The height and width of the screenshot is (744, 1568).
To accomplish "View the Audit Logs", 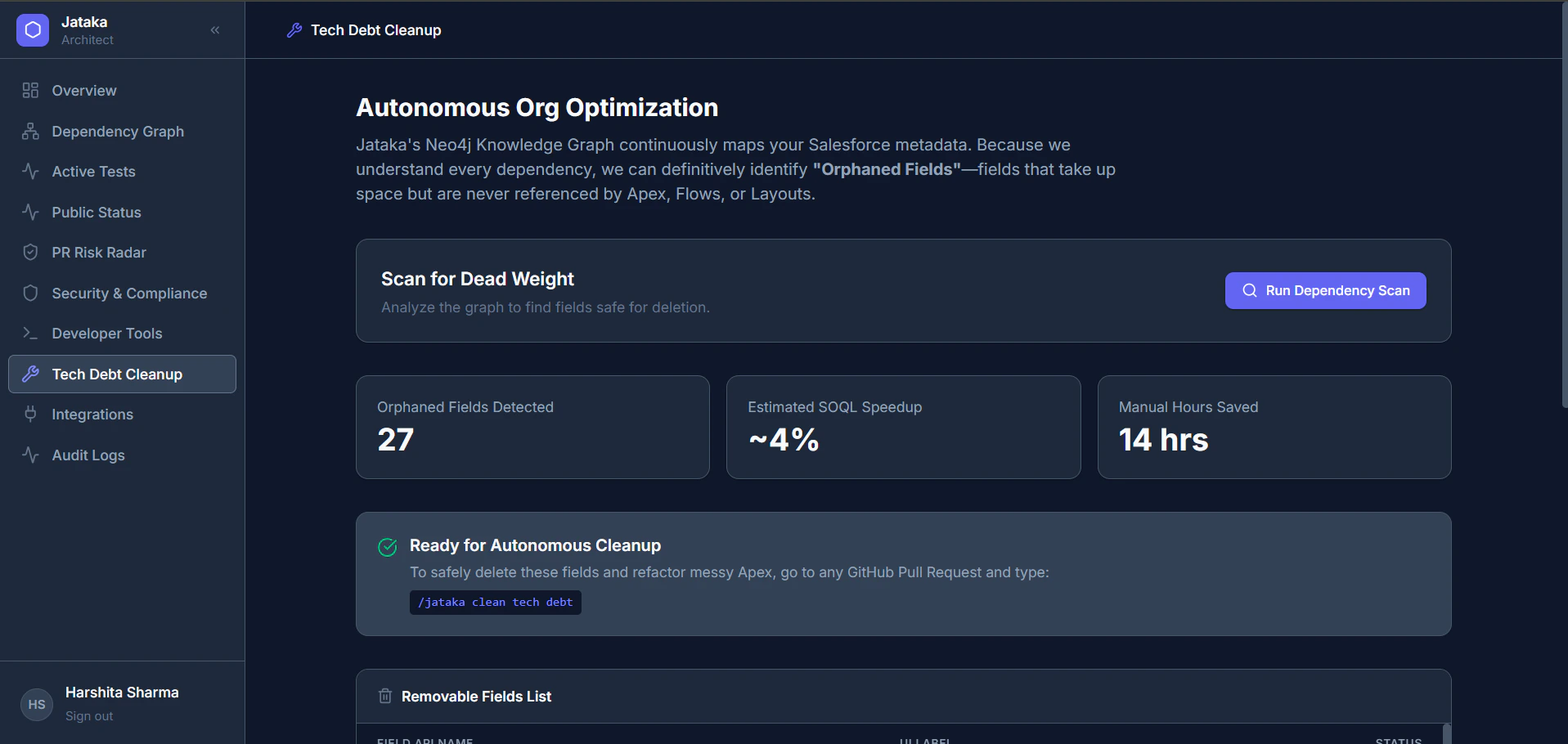I will pos(123,455).
